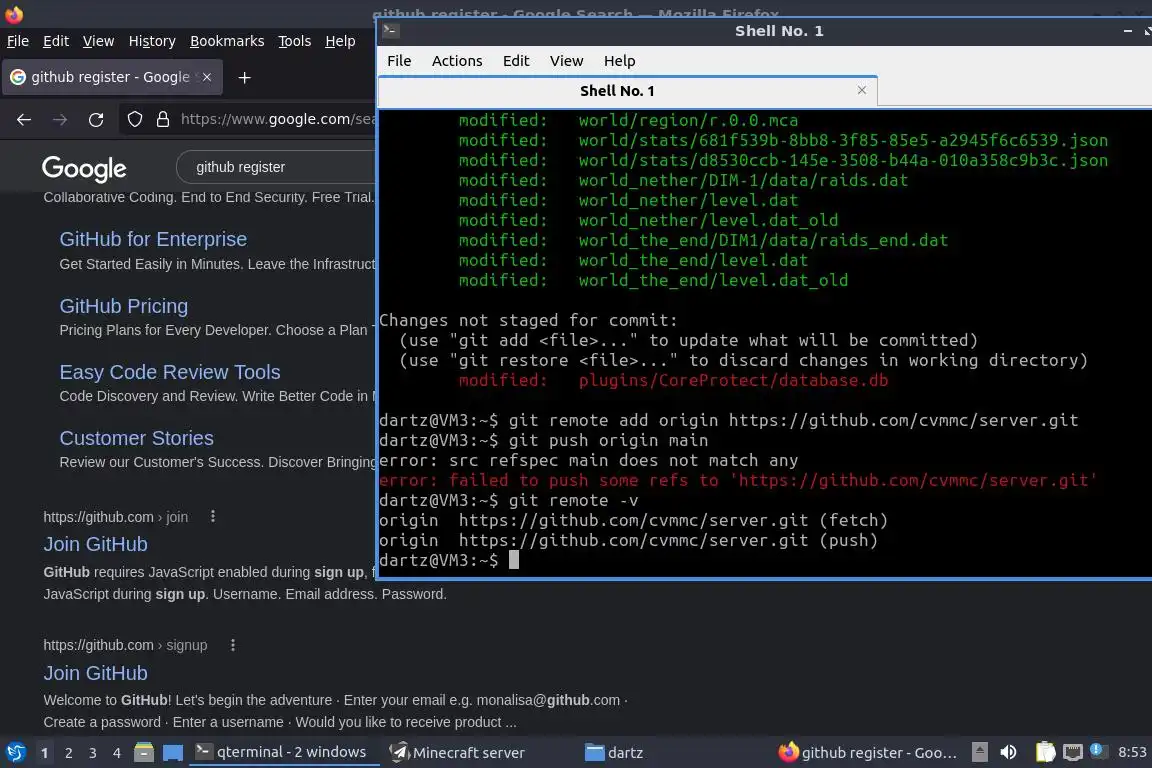This screenshot has width=1152, height=768.
Task: Click the Firefox logo in title bar
Action: point(14,14)
